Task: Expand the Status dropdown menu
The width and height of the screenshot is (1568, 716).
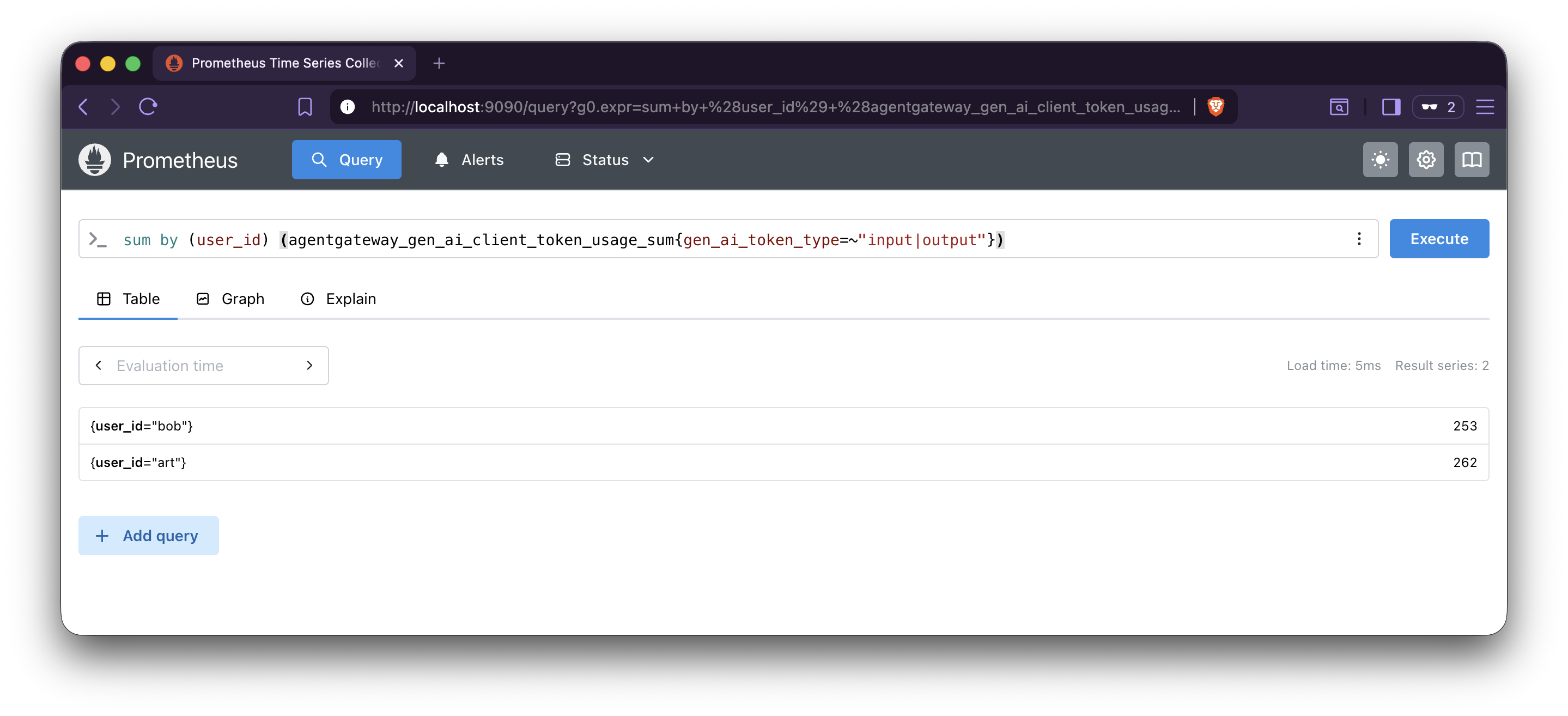Action: 605,160
